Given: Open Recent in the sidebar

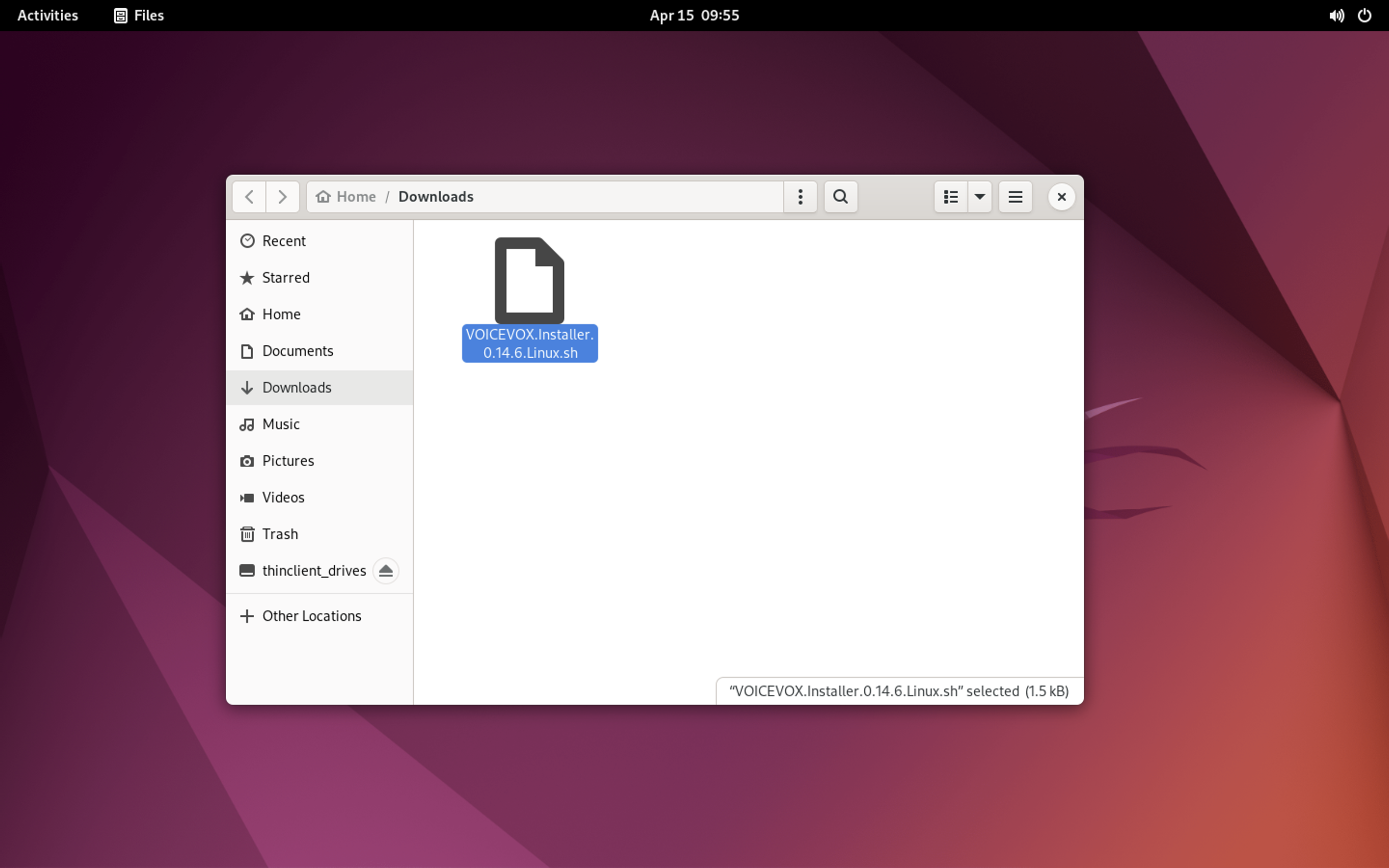Looking at the screenshot, I should coord(284,241).
